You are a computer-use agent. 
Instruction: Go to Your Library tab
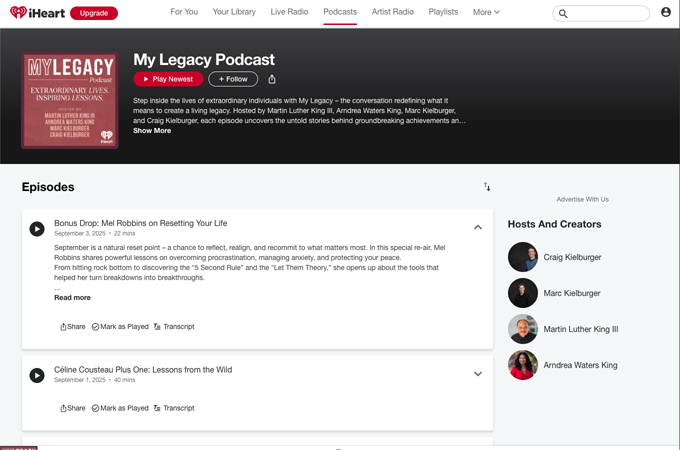[x=234, y=12]
